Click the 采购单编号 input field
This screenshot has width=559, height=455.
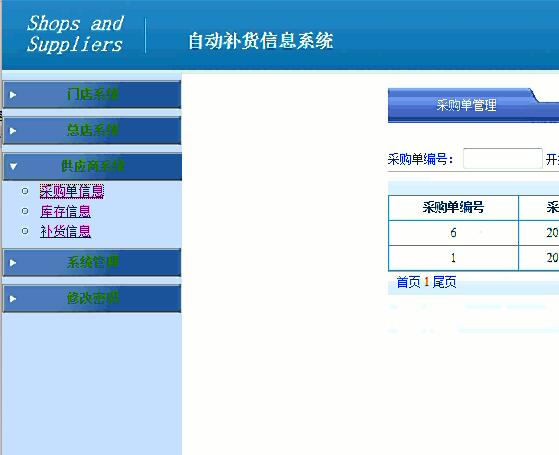(x=503, y=159)
